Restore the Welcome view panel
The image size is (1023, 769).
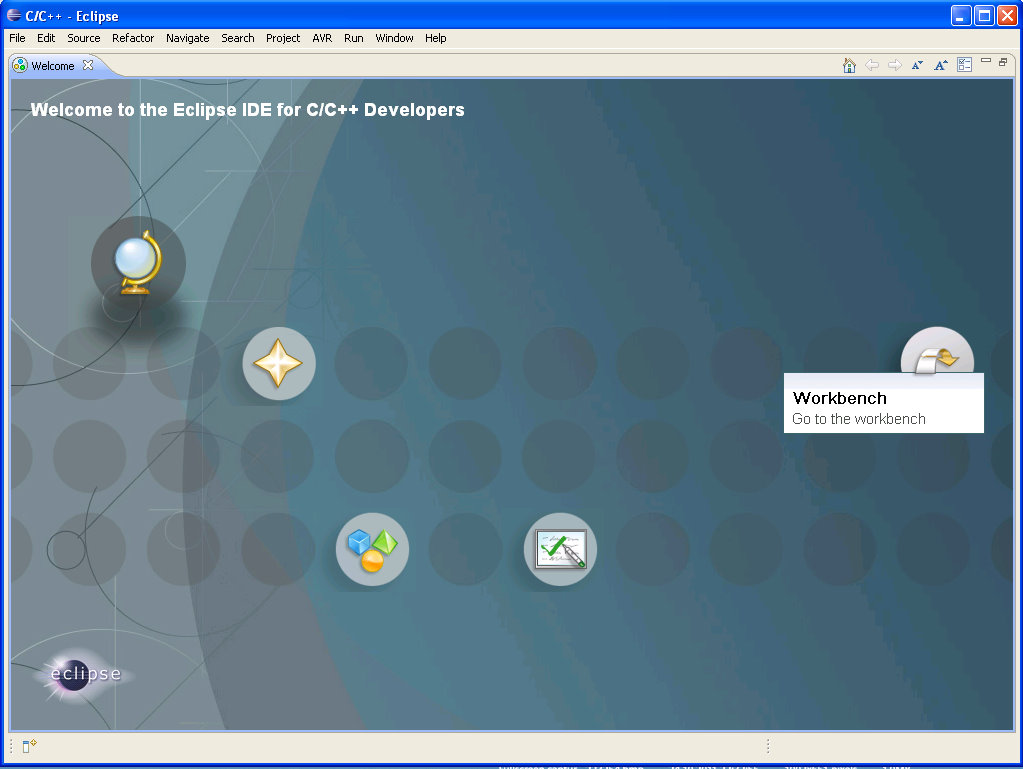click(x=1003, y=61)
